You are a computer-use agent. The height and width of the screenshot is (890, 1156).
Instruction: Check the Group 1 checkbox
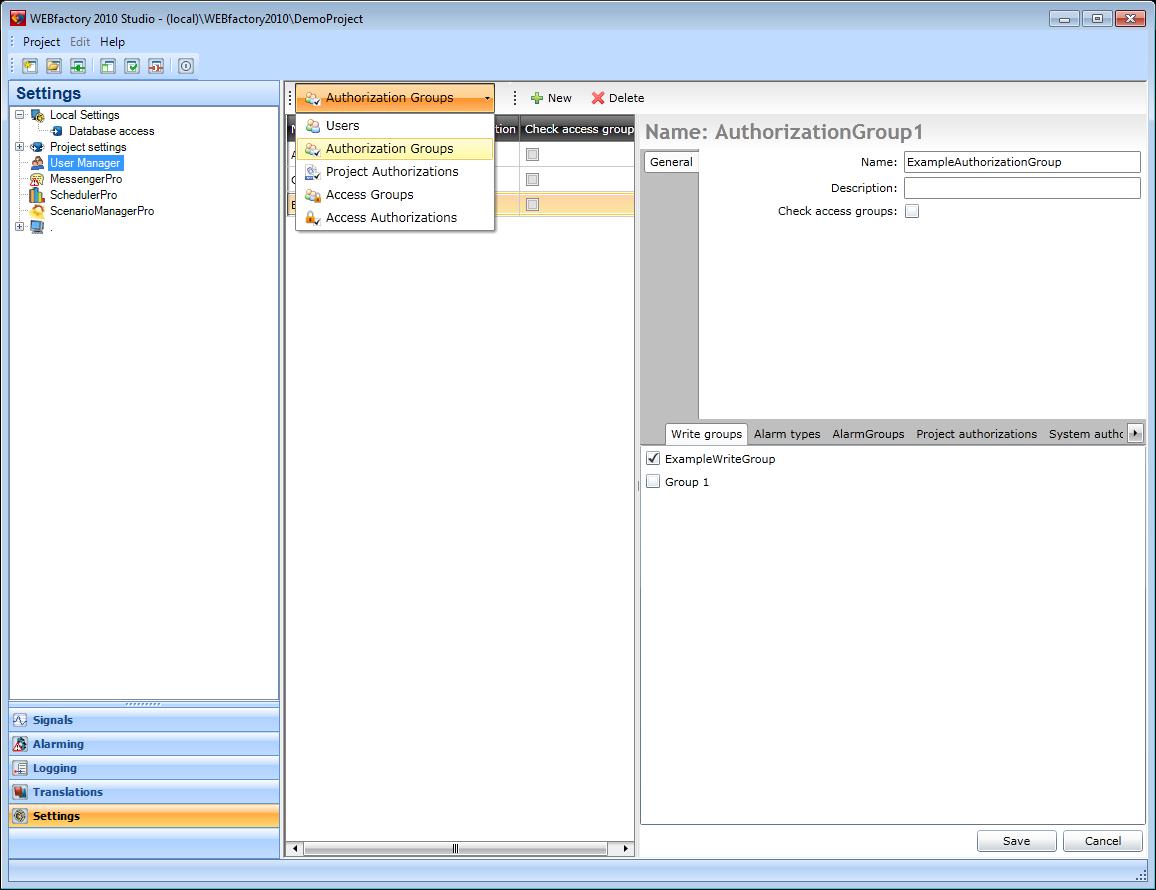(x=654, y=482)
